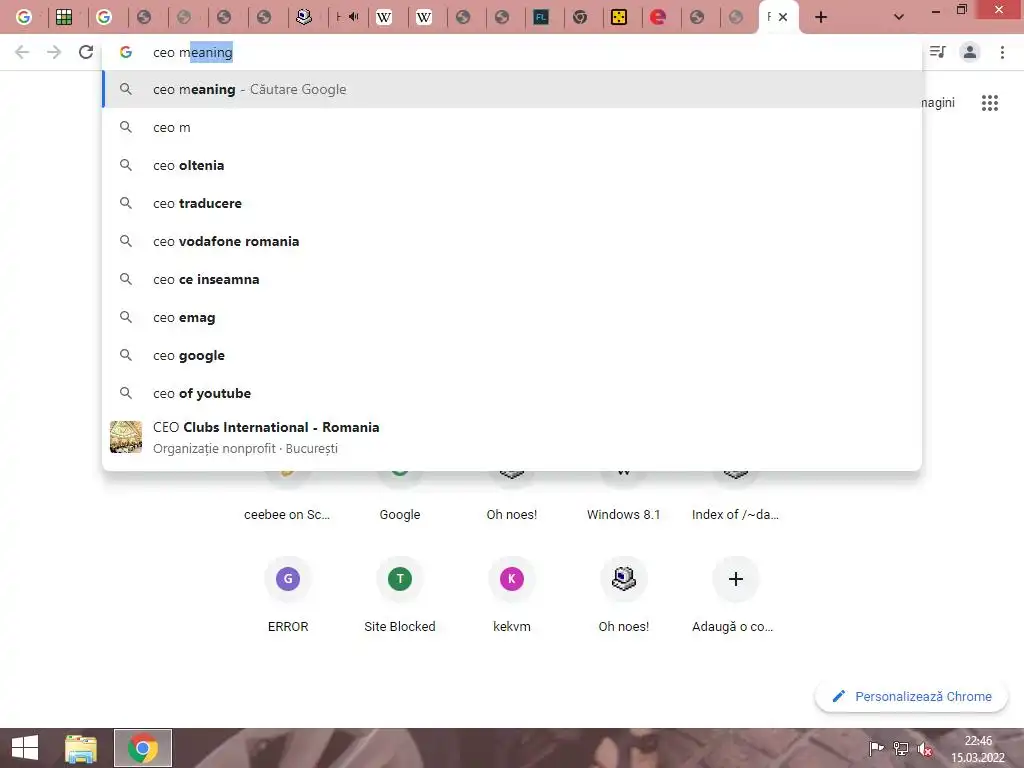The image size is (1024, 768).
Task: Open Chrome's three-dot menu
Action: [x=1002, y=52]
